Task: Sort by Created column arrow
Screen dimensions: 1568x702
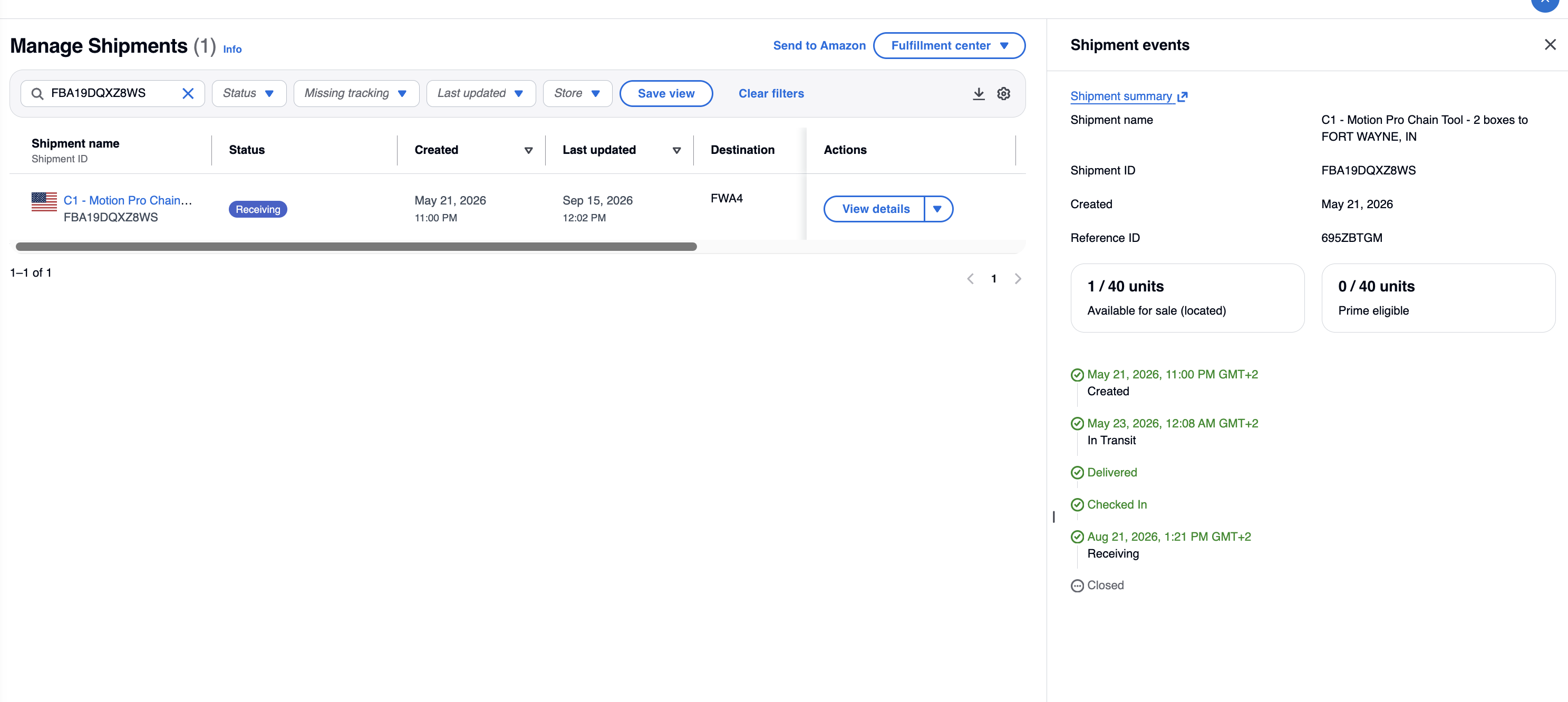Action: coord(528,150)
